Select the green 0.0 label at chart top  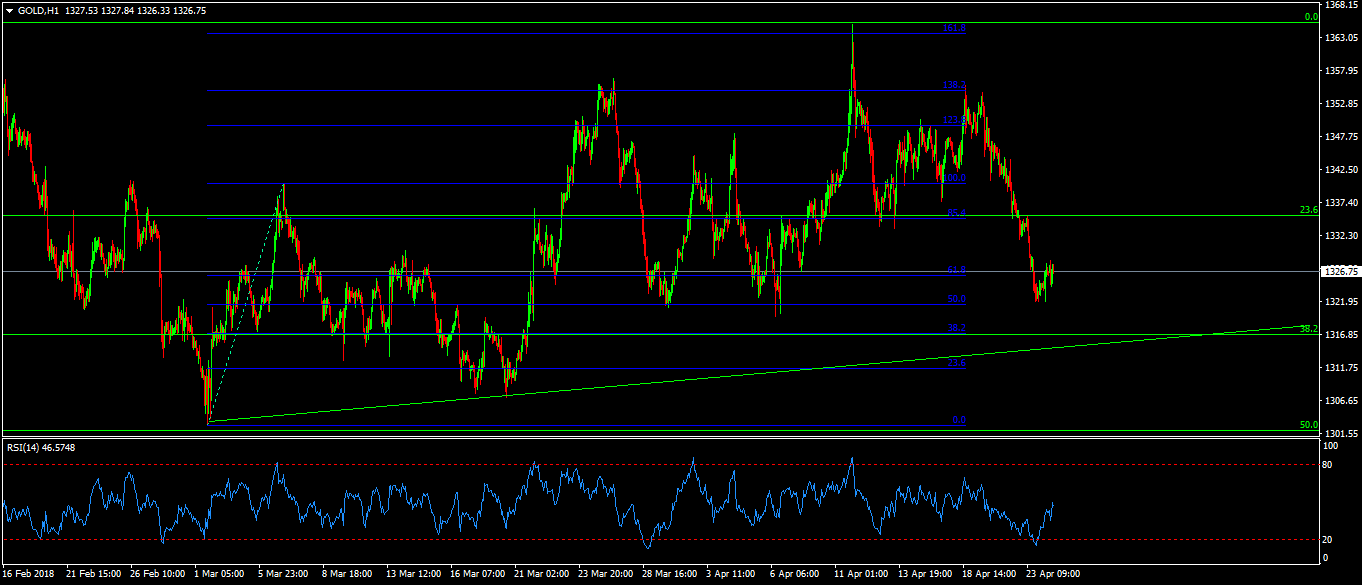(x=1311, y=17)
